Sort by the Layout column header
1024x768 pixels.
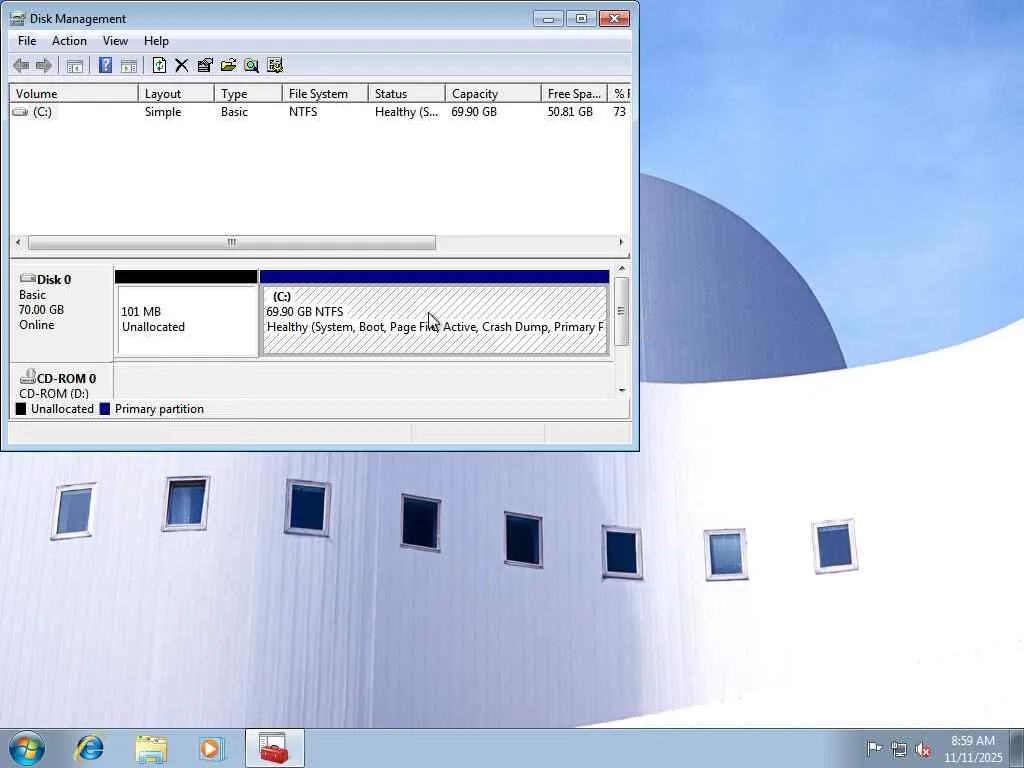click(176, 93)
